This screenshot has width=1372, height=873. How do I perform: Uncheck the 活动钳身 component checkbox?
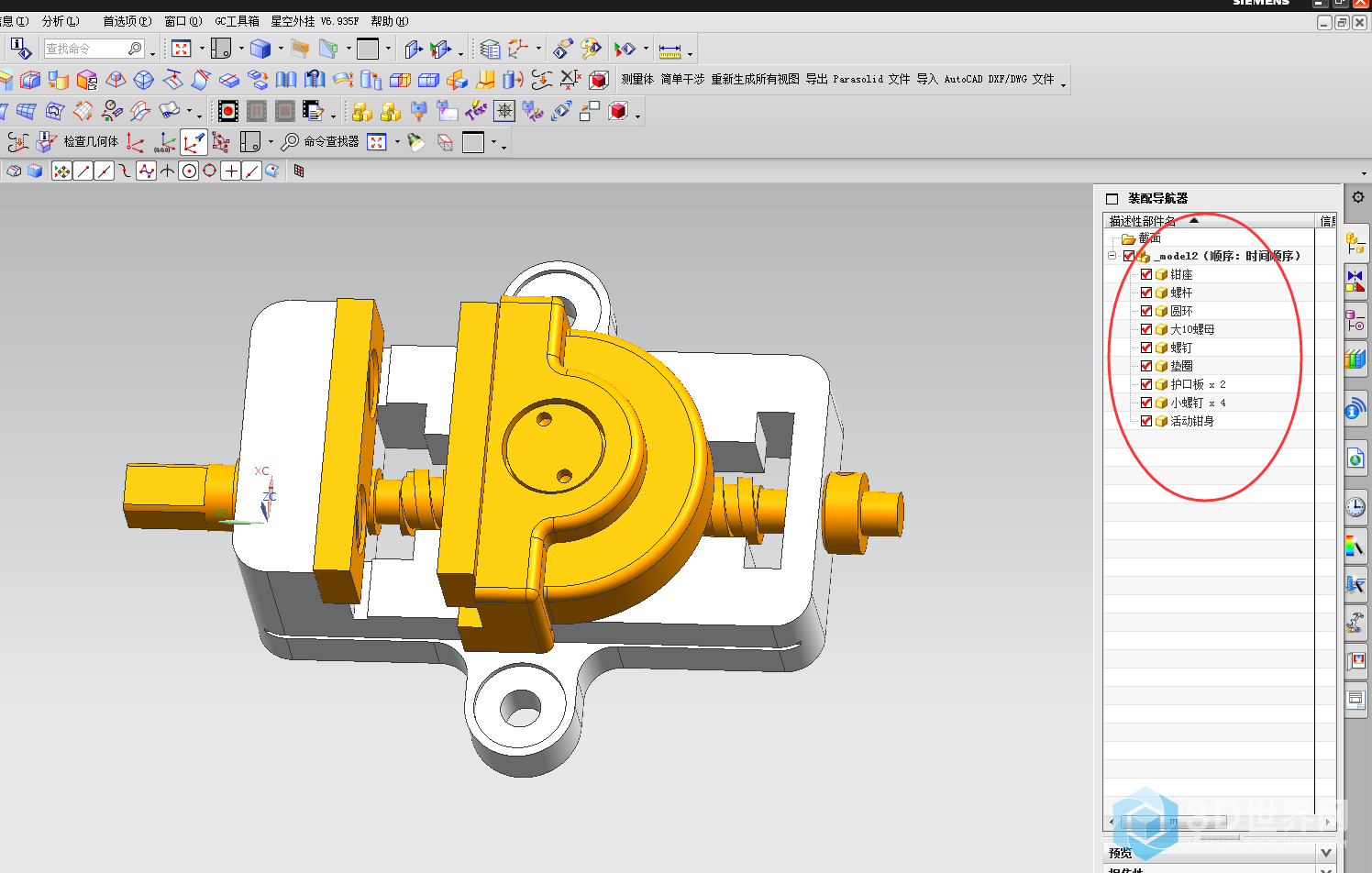(x=1146, y=421)
